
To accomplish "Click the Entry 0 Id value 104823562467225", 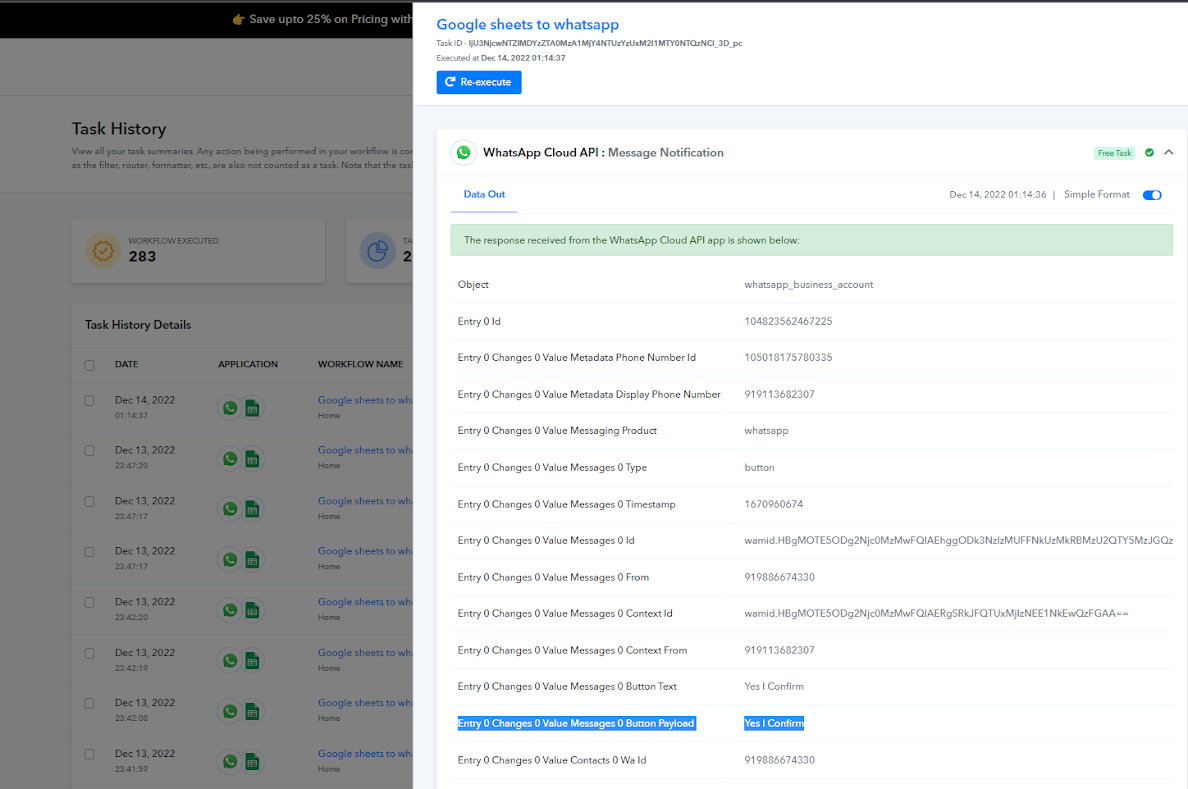I will [x=788, y=321].
